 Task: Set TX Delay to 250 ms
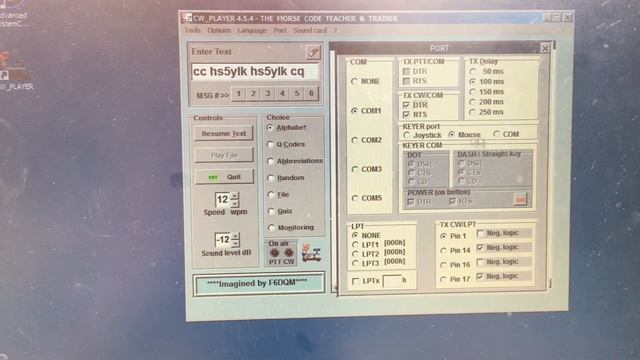coord(487,112)
